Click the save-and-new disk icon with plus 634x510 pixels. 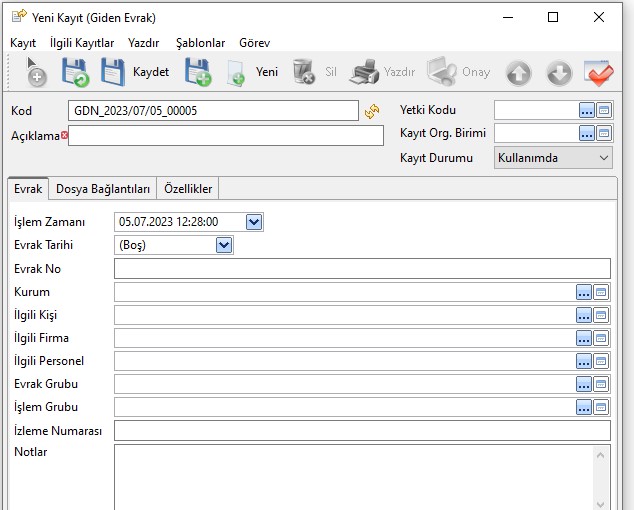[x=198, y=72]
